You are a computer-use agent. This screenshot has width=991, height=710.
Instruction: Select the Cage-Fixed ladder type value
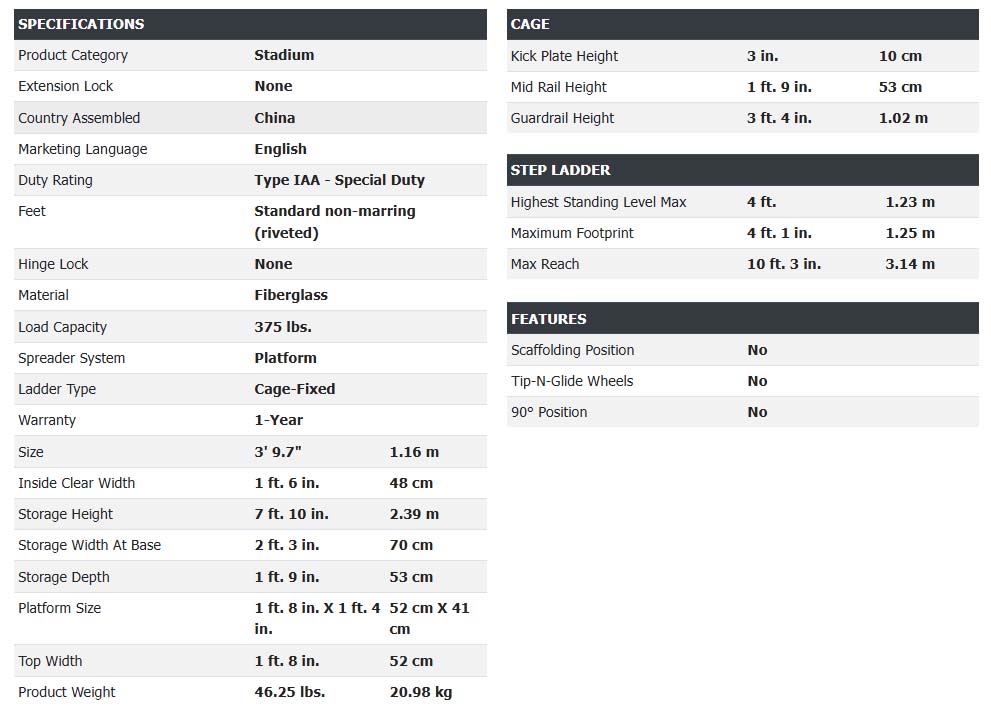pyautogui.click(x=295, y=389)
